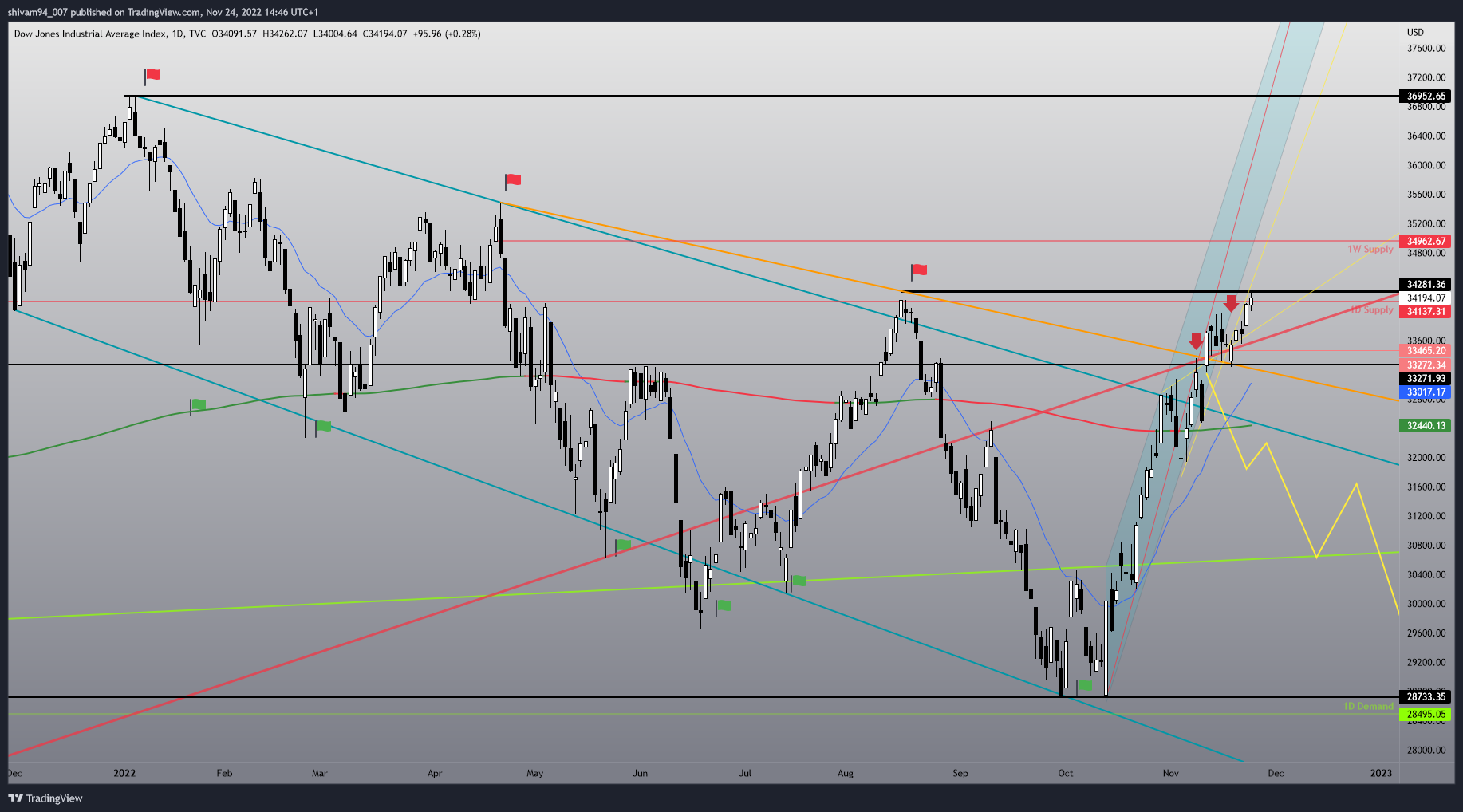
Task: Select the red flag above January 2022 peak
Action: point(152,76)
